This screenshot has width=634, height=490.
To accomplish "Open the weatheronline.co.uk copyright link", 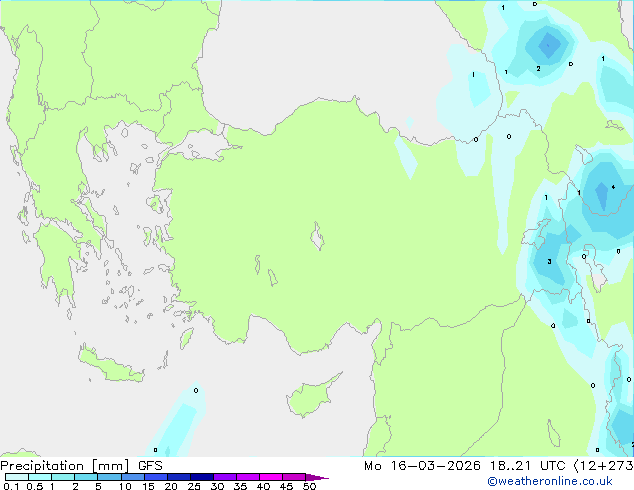I will click(550, 481).
